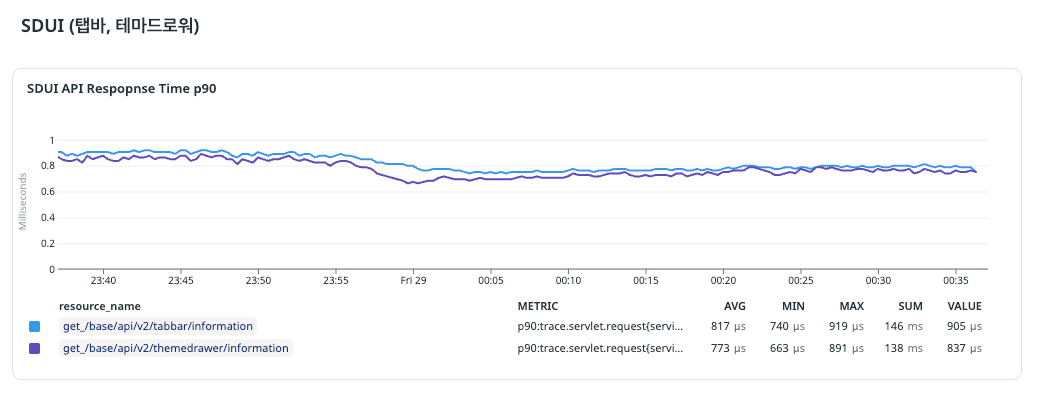Click the Milliseconds y-axis label
Image resolution: width=1042 pixels, height=420 pixels.
point(23,200)
